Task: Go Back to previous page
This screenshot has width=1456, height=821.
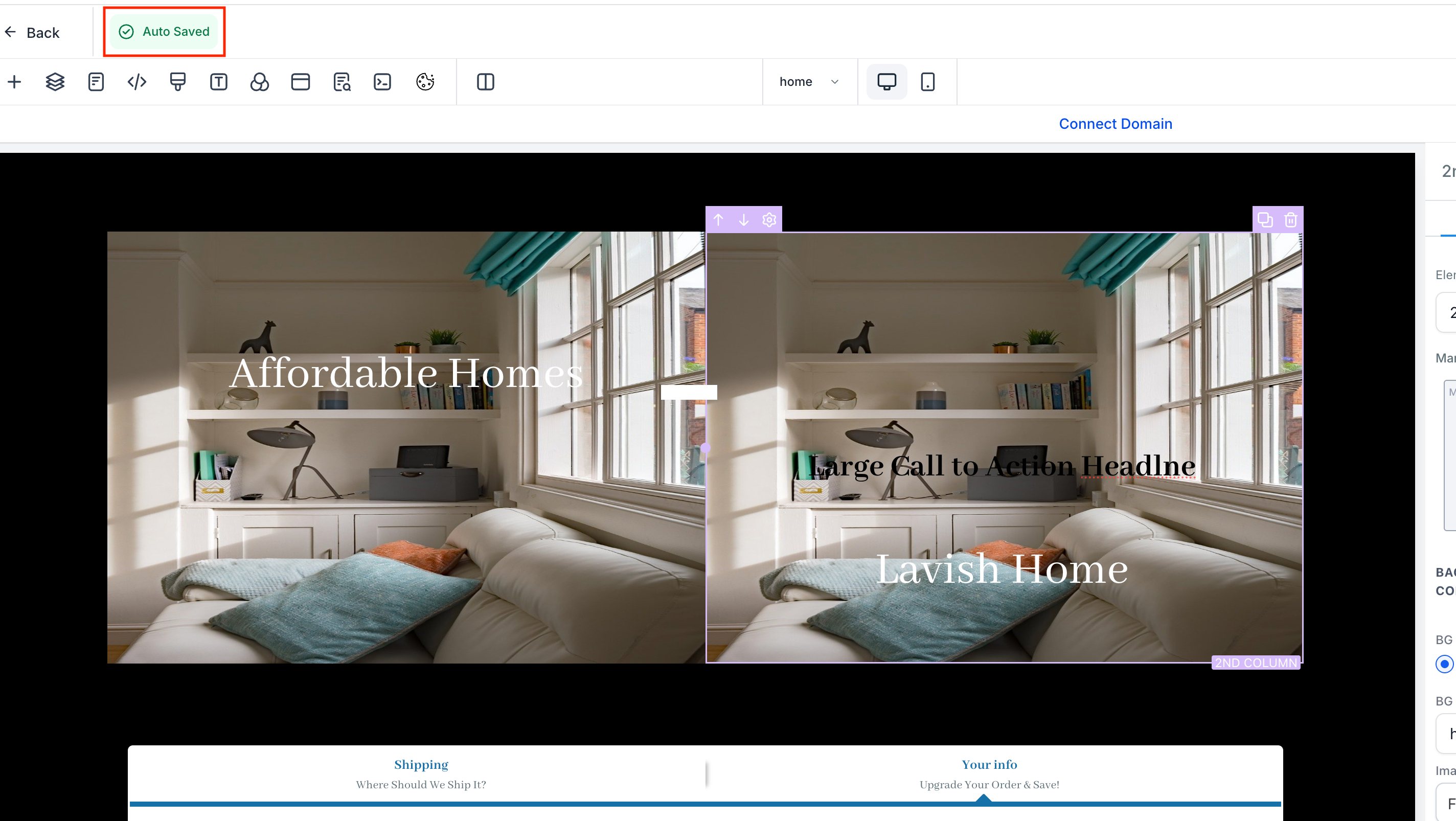Action: tap(32, 33)
